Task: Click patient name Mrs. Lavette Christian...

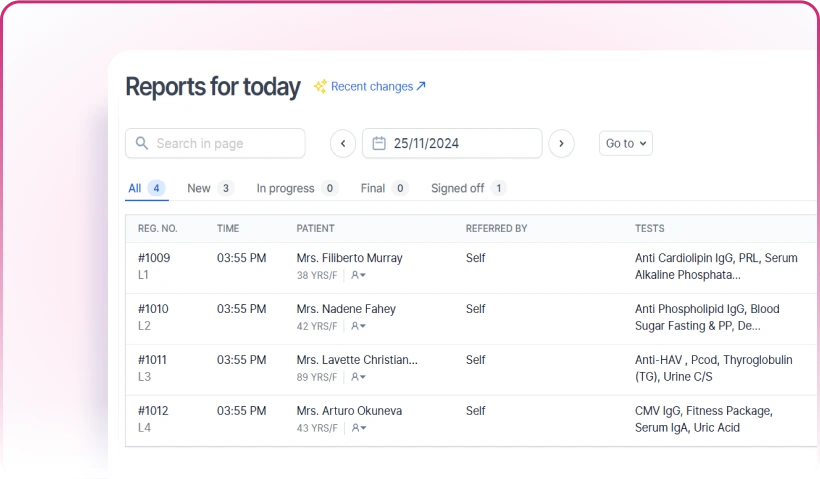Action: 357,360
